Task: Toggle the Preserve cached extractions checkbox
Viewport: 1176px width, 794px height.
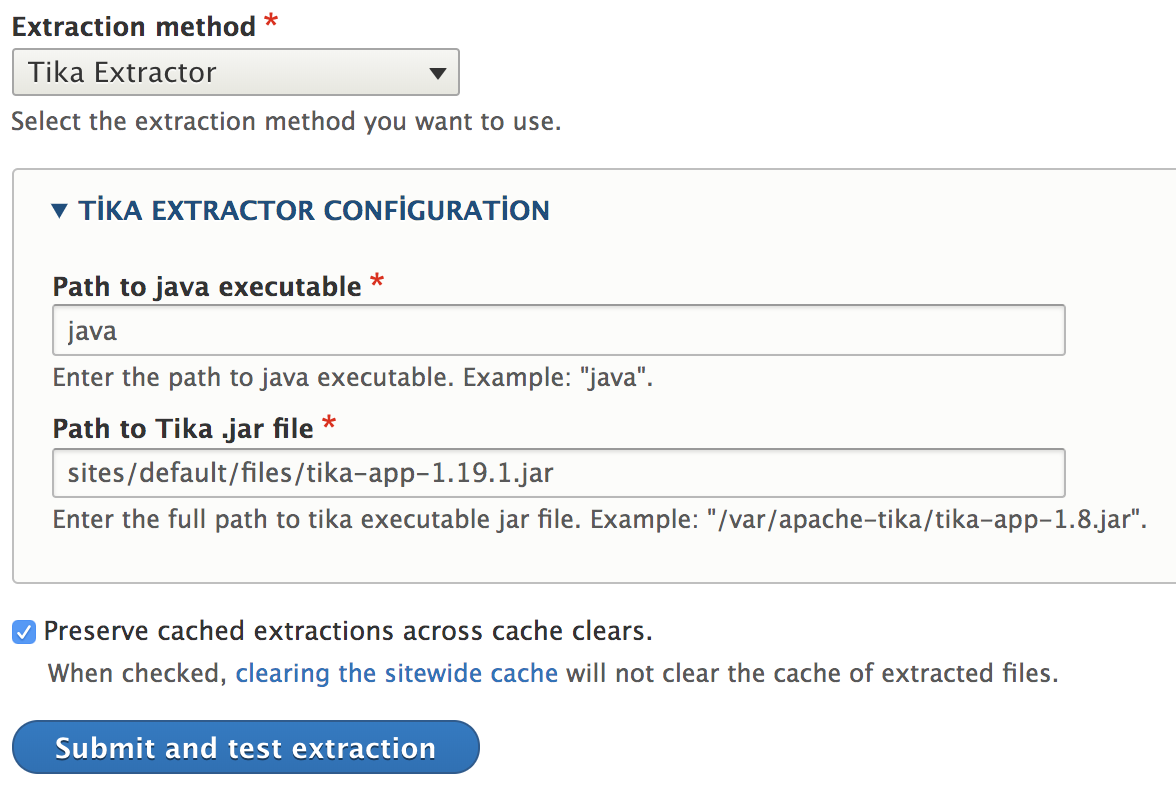Action: (23, 632)
